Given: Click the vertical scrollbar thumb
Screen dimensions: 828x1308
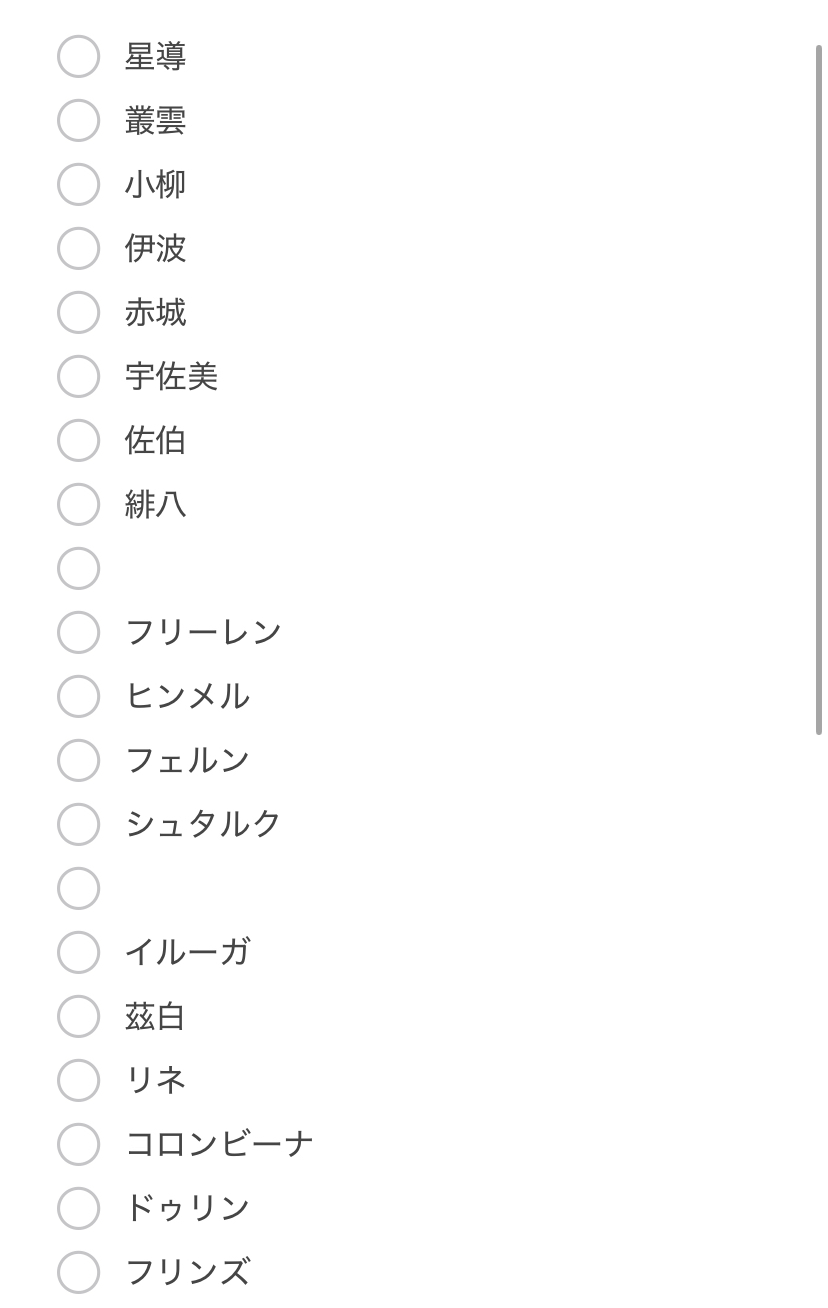Looking at the screenshot, I should [x=819, y=390].
